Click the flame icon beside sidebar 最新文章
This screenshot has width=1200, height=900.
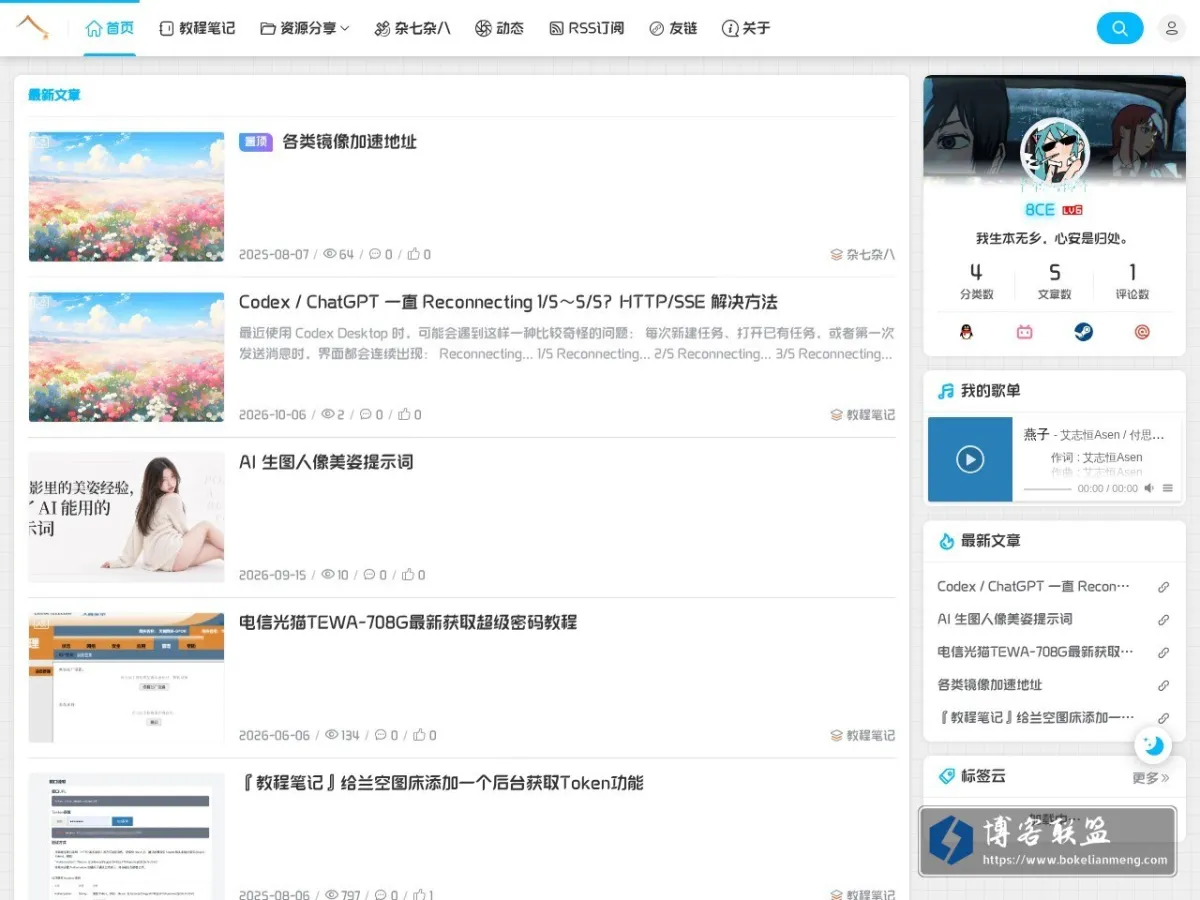[x=946, y=541]
